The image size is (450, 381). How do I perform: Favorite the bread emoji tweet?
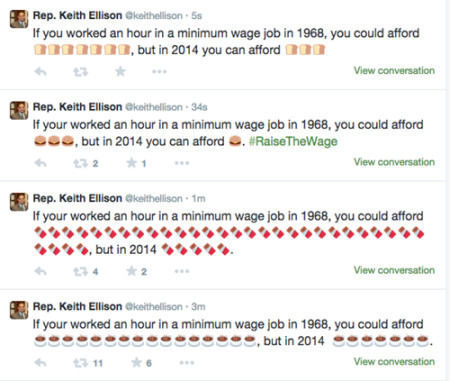pos(120,71)
